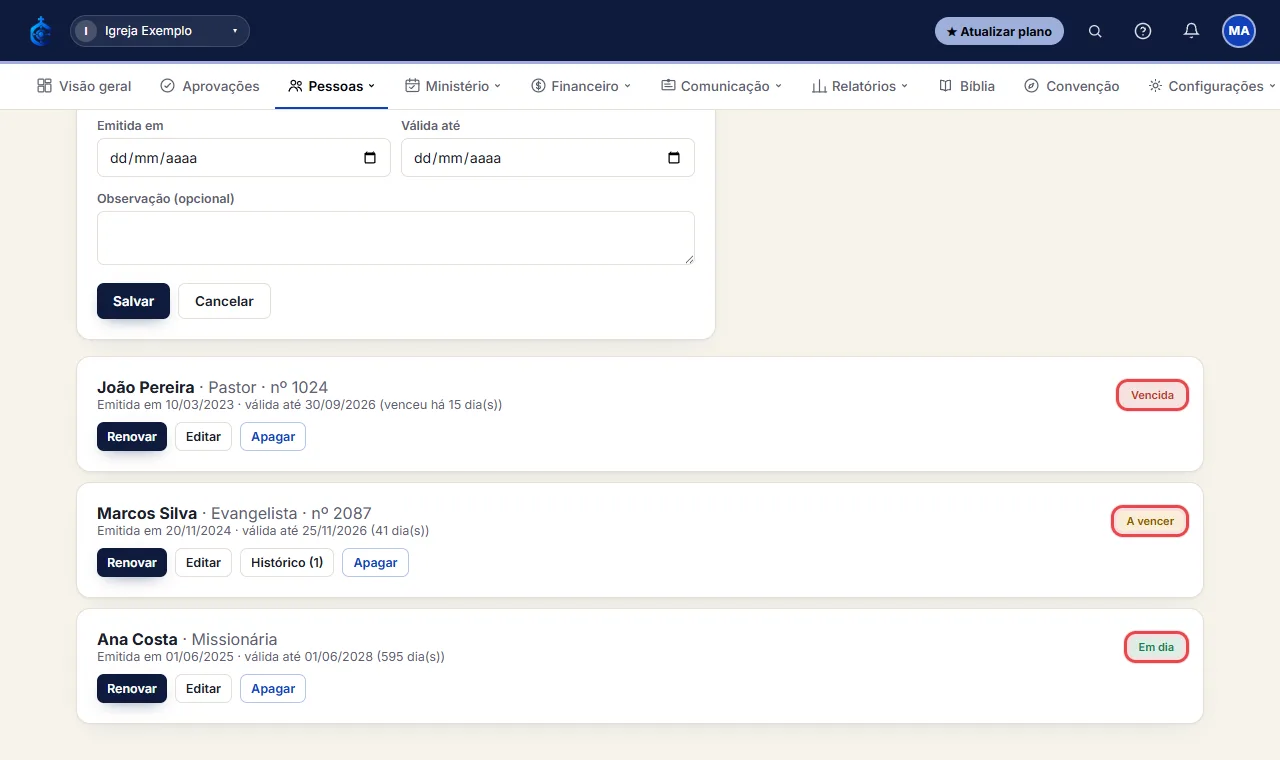Viewport: 1280px width, 760px height.
Task: Click the Atualizar plano button
Action: pos(999,31)
